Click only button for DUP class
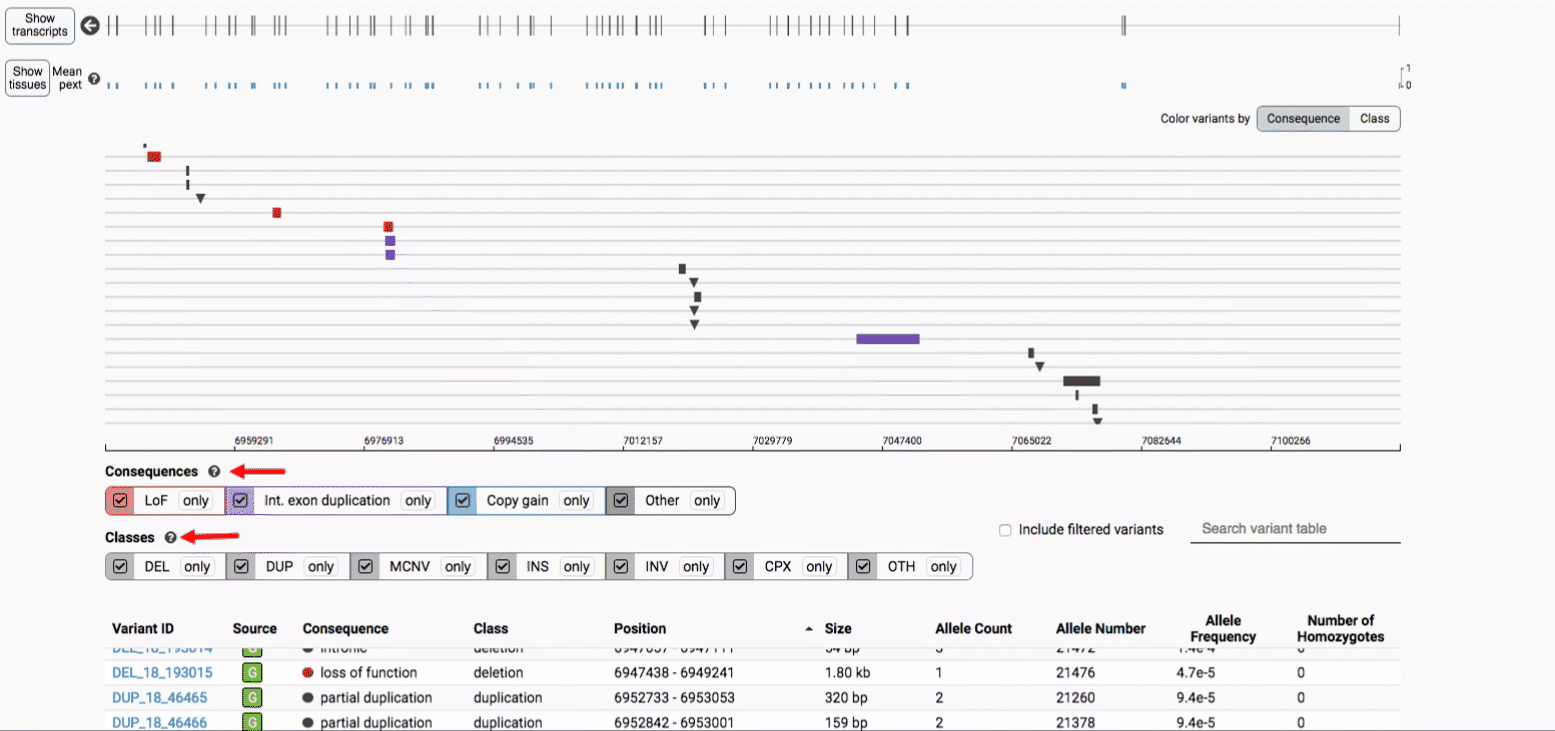The image size is (1555, 731). [320, 567]
